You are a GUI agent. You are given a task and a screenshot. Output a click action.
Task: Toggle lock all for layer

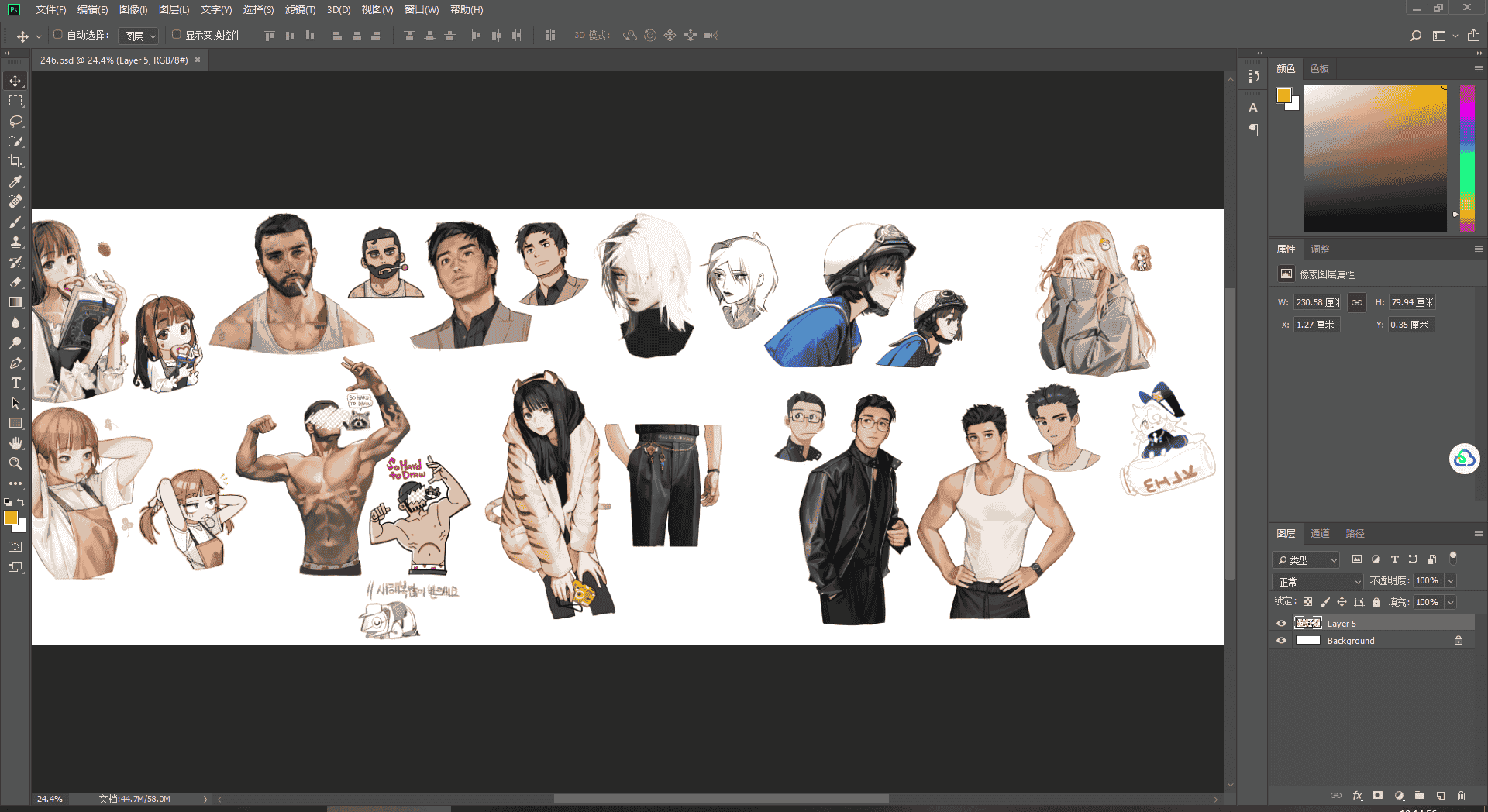coord(1376,602)
